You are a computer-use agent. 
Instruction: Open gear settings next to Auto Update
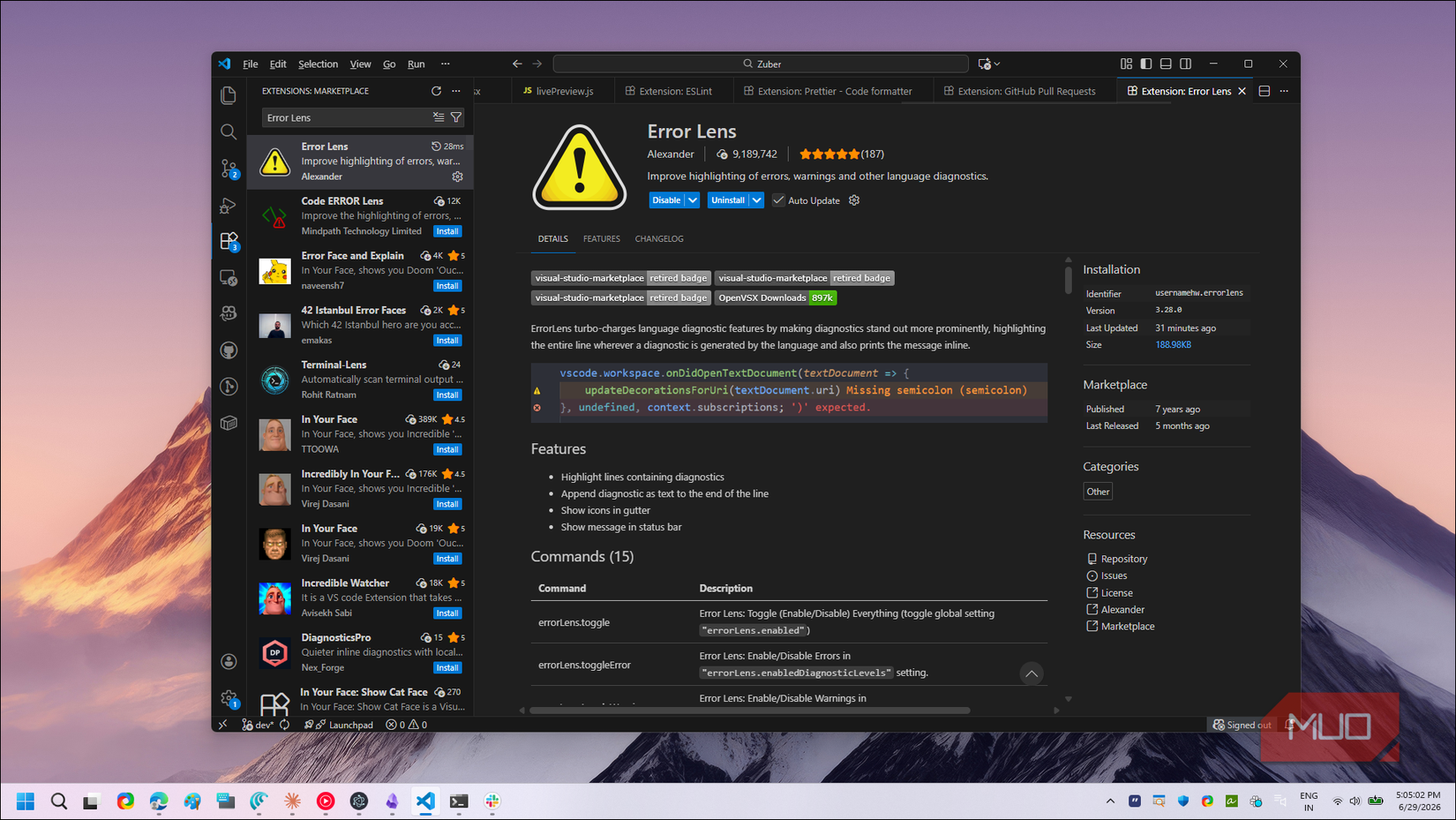click(854, 200)
